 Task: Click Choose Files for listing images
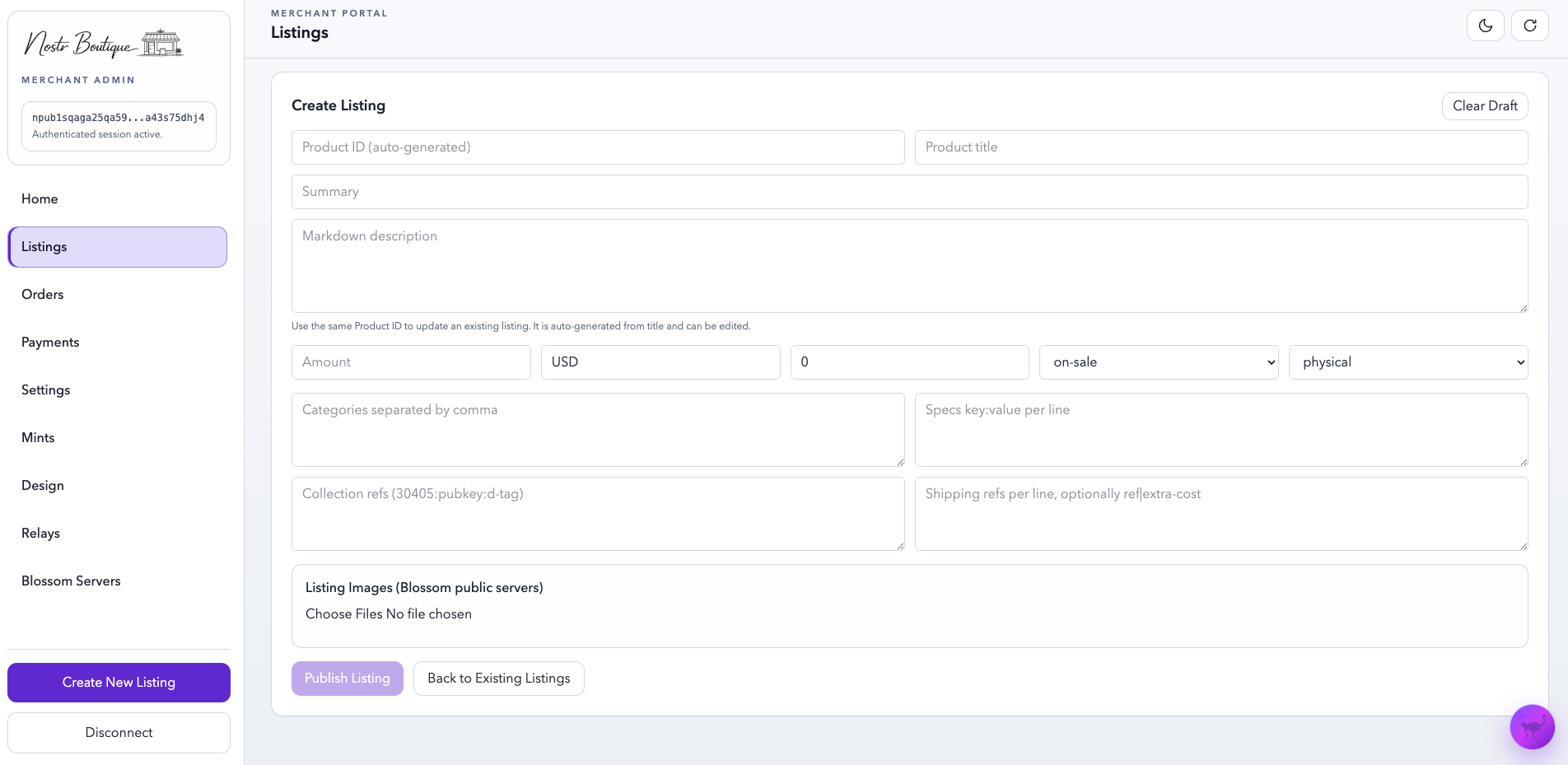click(x=344, y=614)
